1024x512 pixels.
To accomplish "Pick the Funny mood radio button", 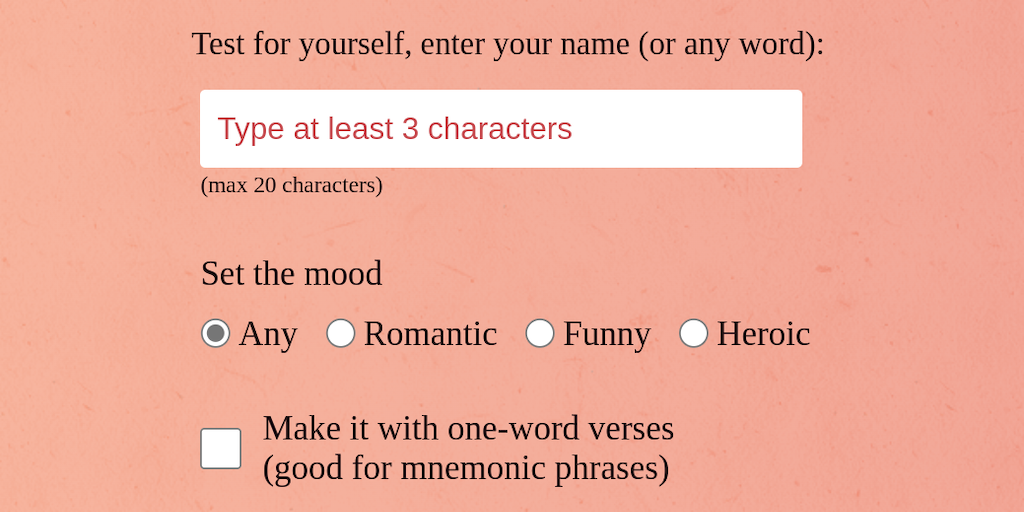I will 540,333.
